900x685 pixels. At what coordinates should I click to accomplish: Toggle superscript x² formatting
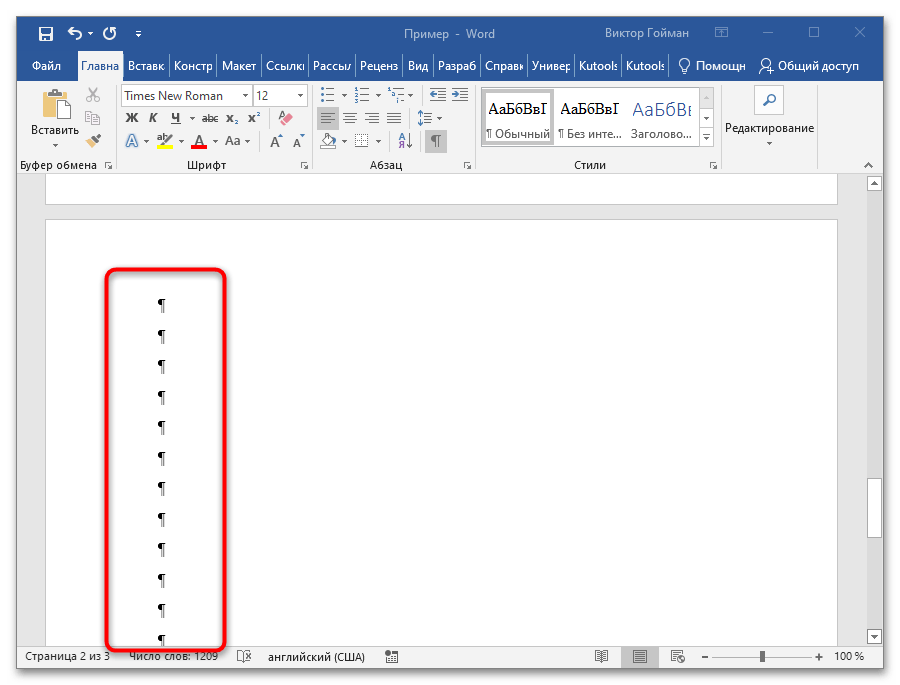pyautogui.click(x=254, y=118)
